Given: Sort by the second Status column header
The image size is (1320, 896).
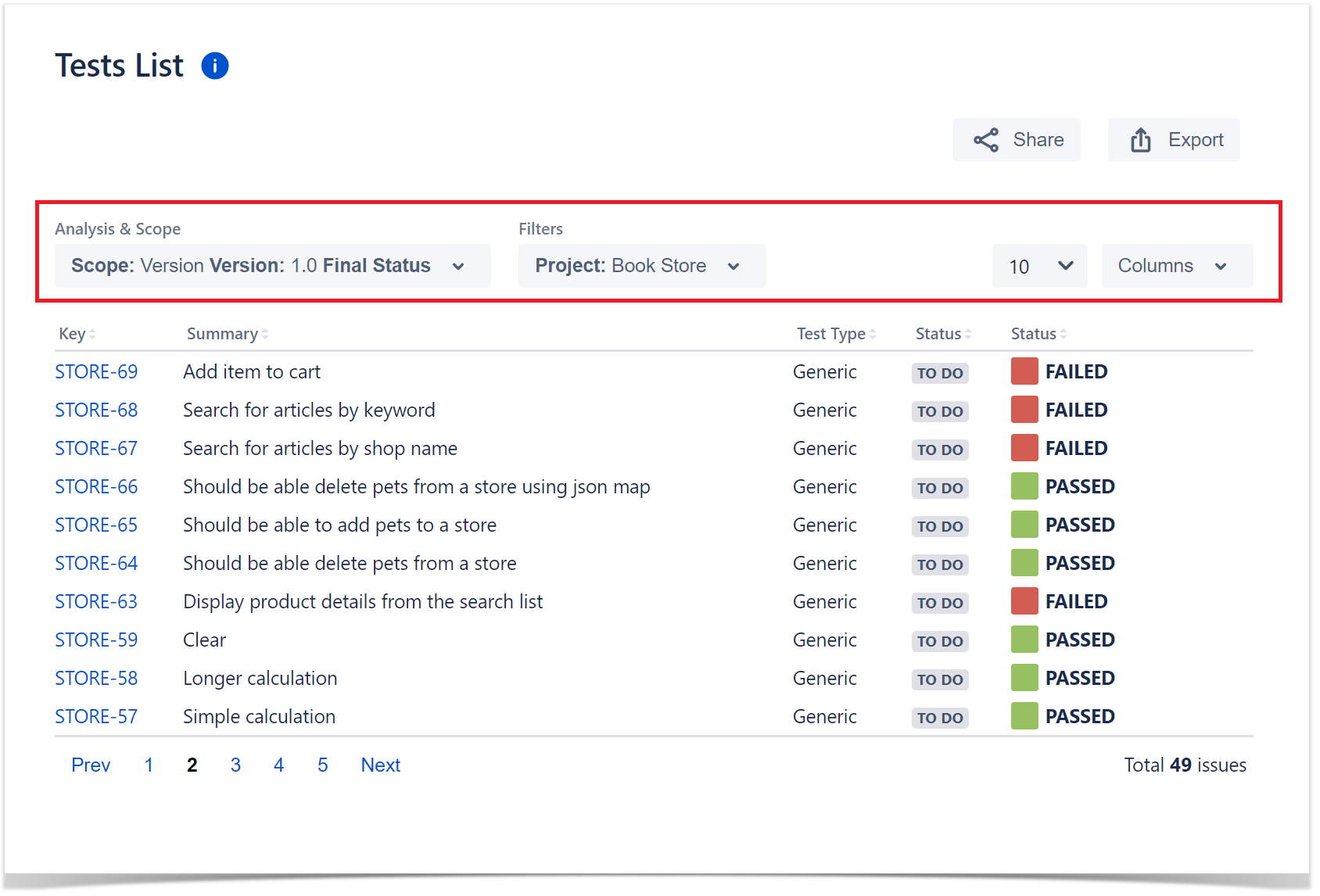Looking at the screenshot, I should coord(1038,334).
